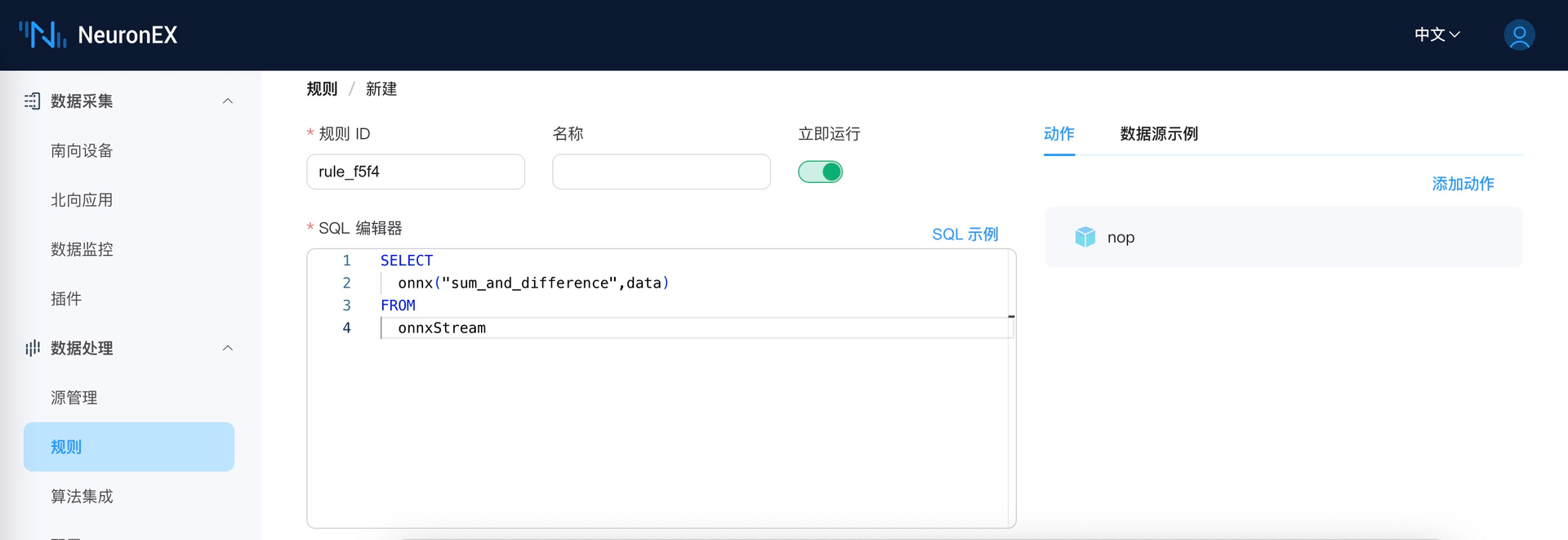This screenshot has width=1568, height=540.
Task: Click the nop action cube icon
Action: tap(1085, 237)
